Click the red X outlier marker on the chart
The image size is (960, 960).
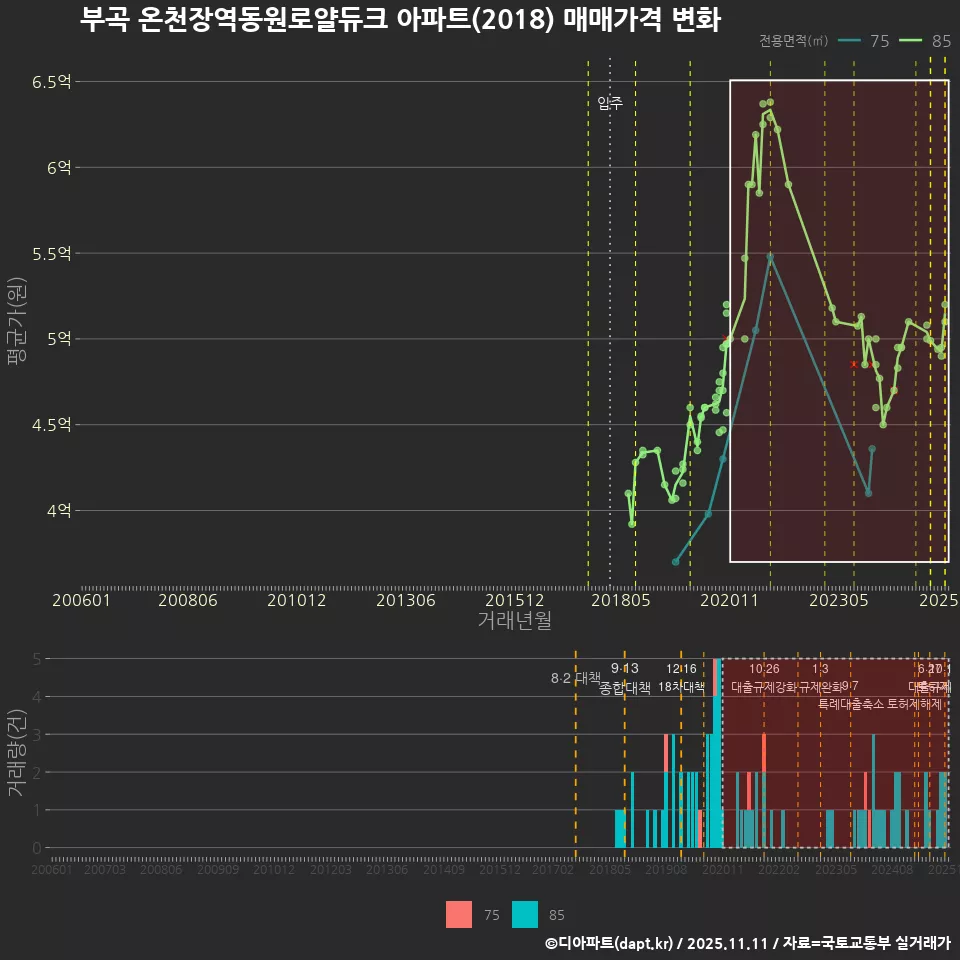click(x=853, y=365)
